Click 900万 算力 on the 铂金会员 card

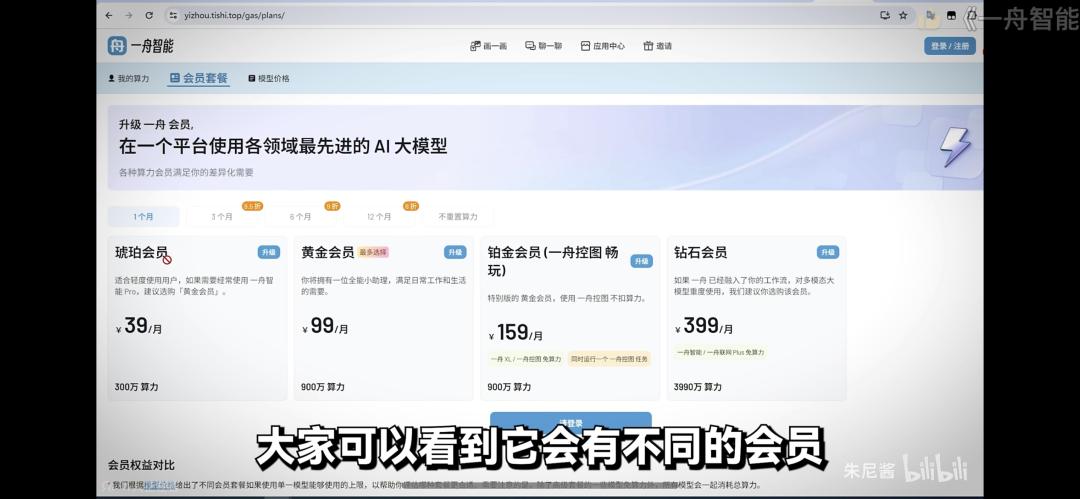(x=510, y=387)
